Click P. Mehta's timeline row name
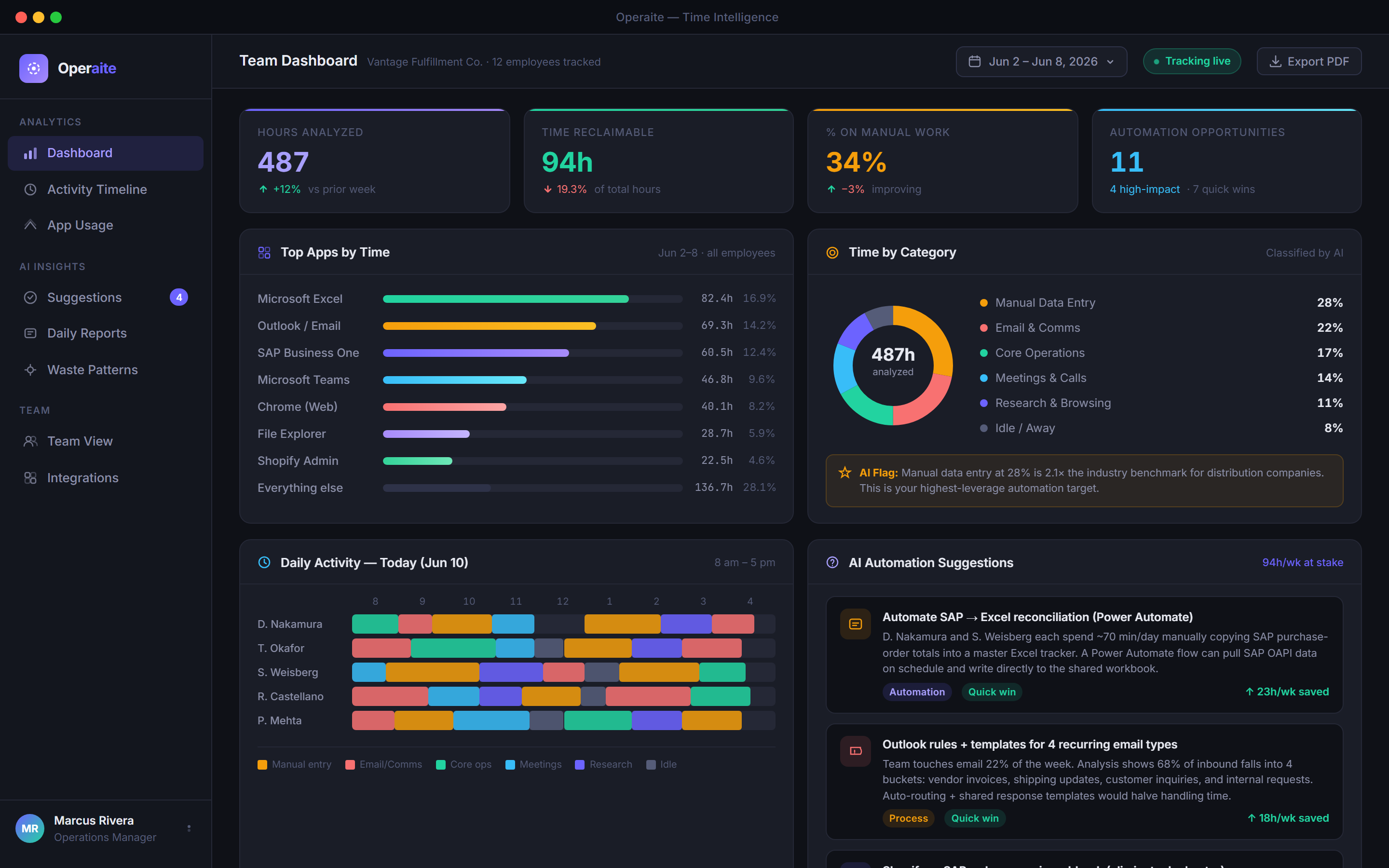Image resolution: width=1389 pixels, height=868 pixels. (280, 720)
